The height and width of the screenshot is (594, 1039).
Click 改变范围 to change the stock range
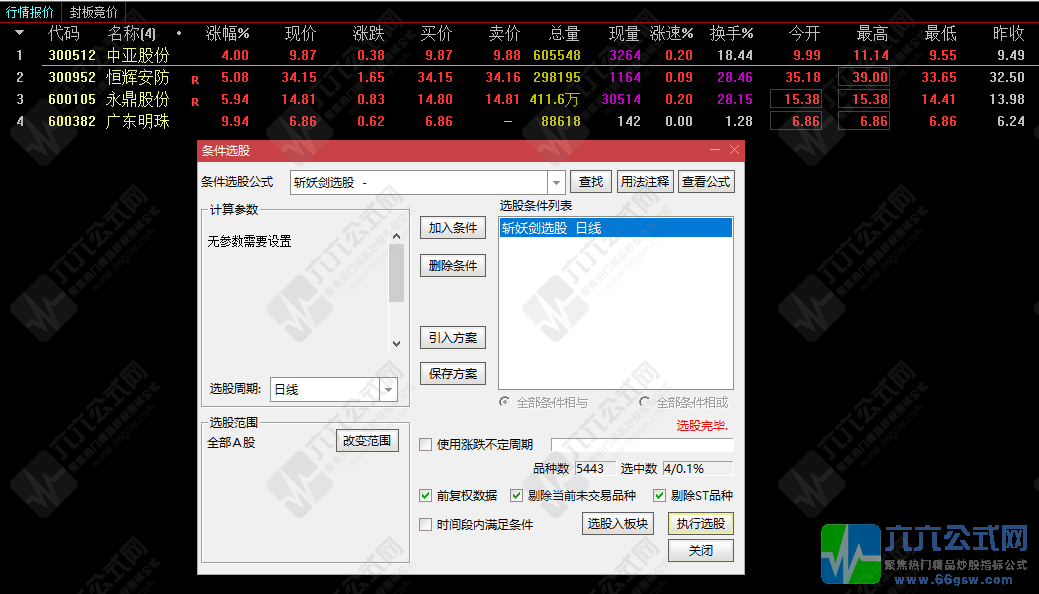pos(368,440)
